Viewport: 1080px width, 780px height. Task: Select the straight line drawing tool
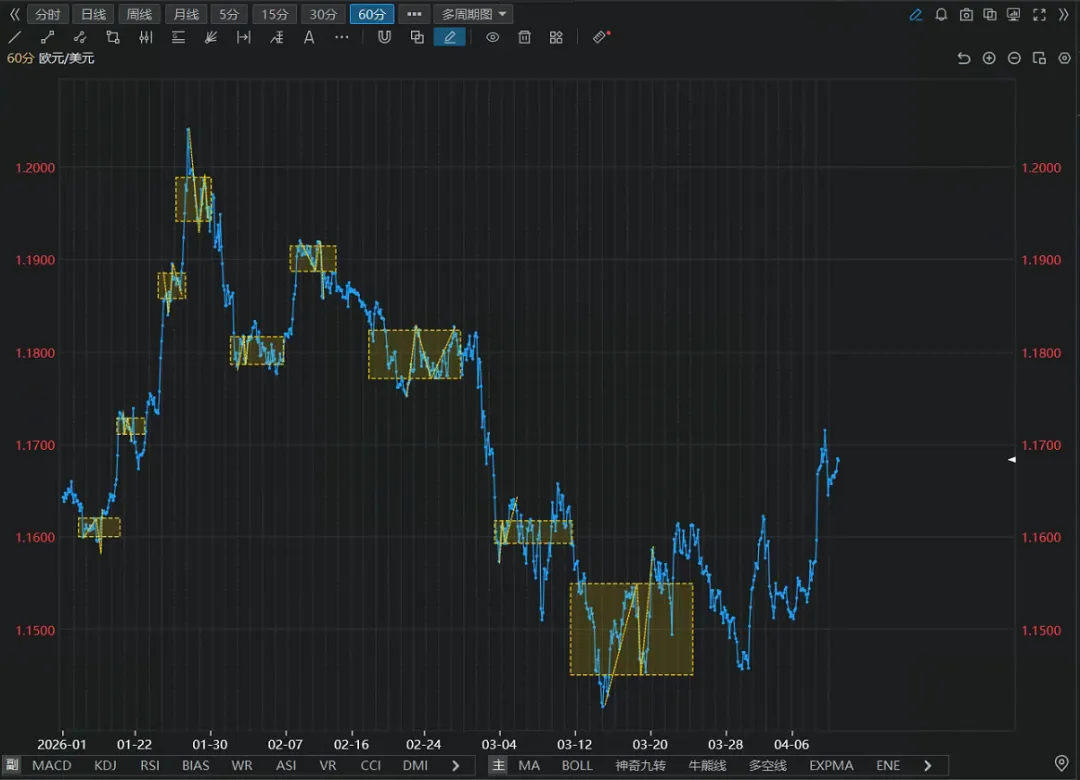click(x=14, y=37)
